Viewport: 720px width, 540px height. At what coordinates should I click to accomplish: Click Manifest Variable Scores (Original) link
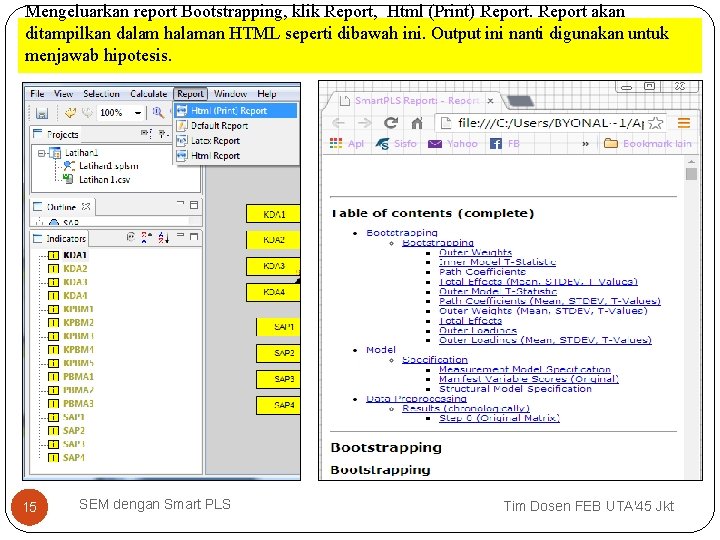[529, 379]
